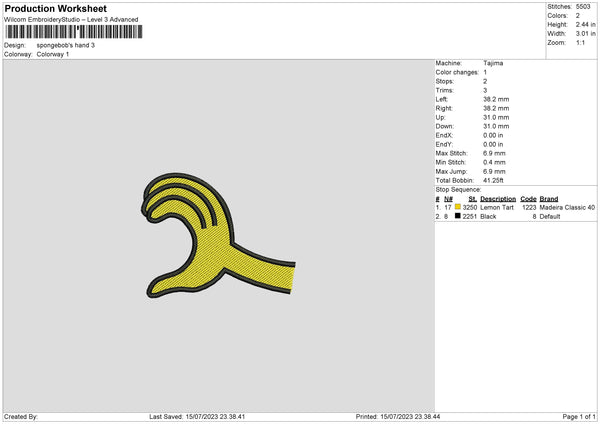
Task: Click the 'Default' brand cell
Action: click(x=550, y=217)
